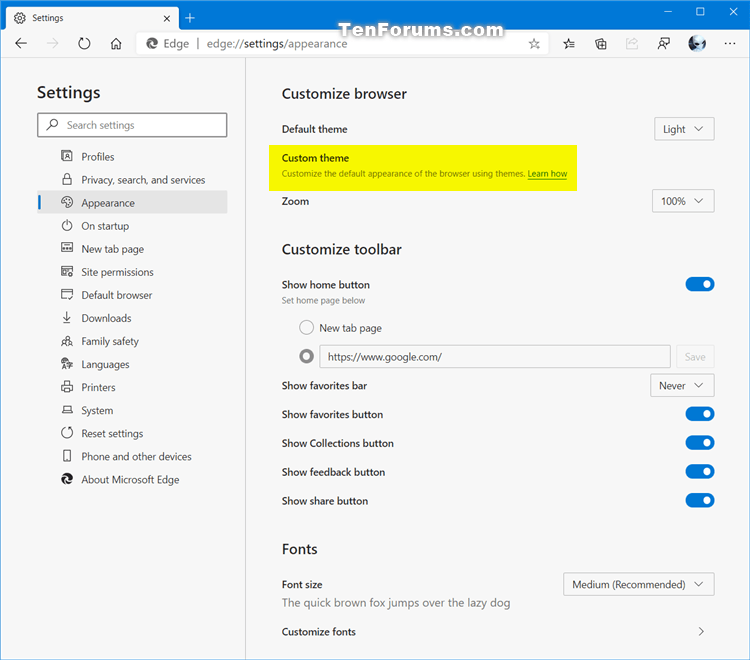Open Font size Medium dropdown
The image size is (750, 660).
tap(639, 584)
